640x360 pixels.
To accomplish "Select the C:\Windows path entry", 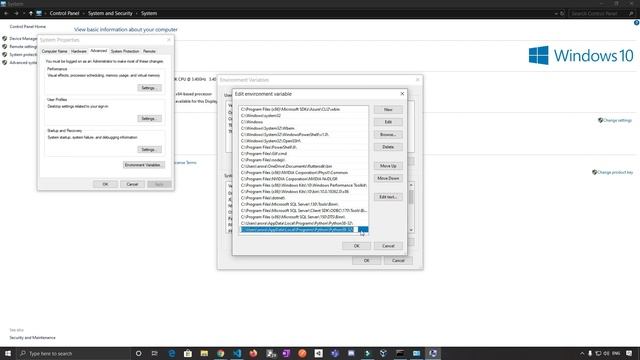I will tap(304, 122).
